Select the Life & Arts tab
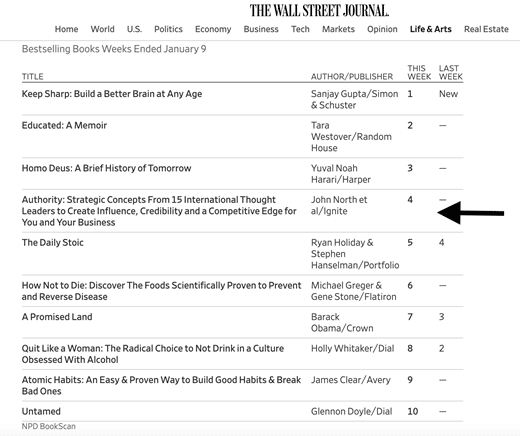 tap(431, 29)
